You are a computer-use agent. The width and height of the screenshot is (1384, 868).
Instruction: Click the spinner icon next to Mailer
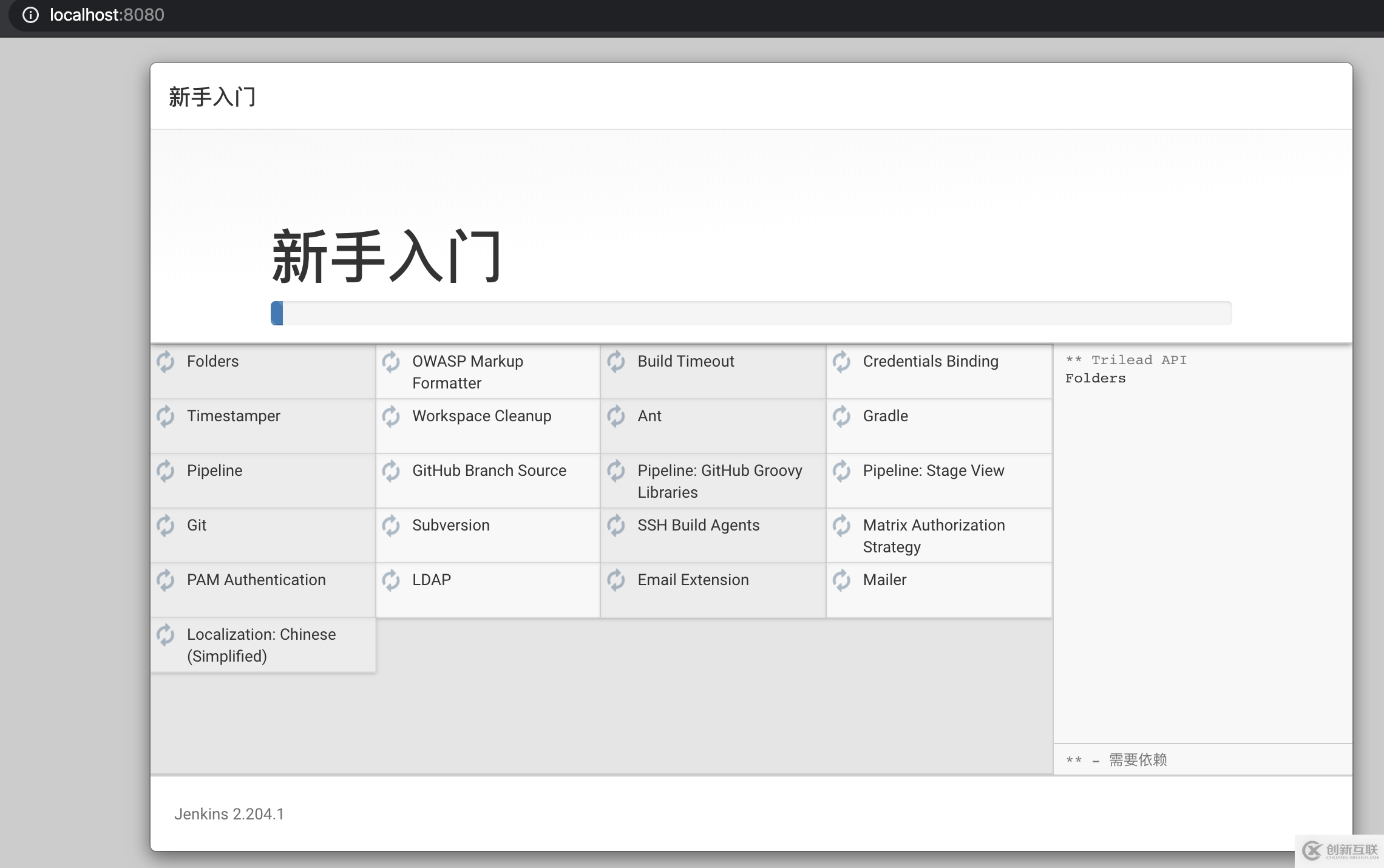coord(841,580)
